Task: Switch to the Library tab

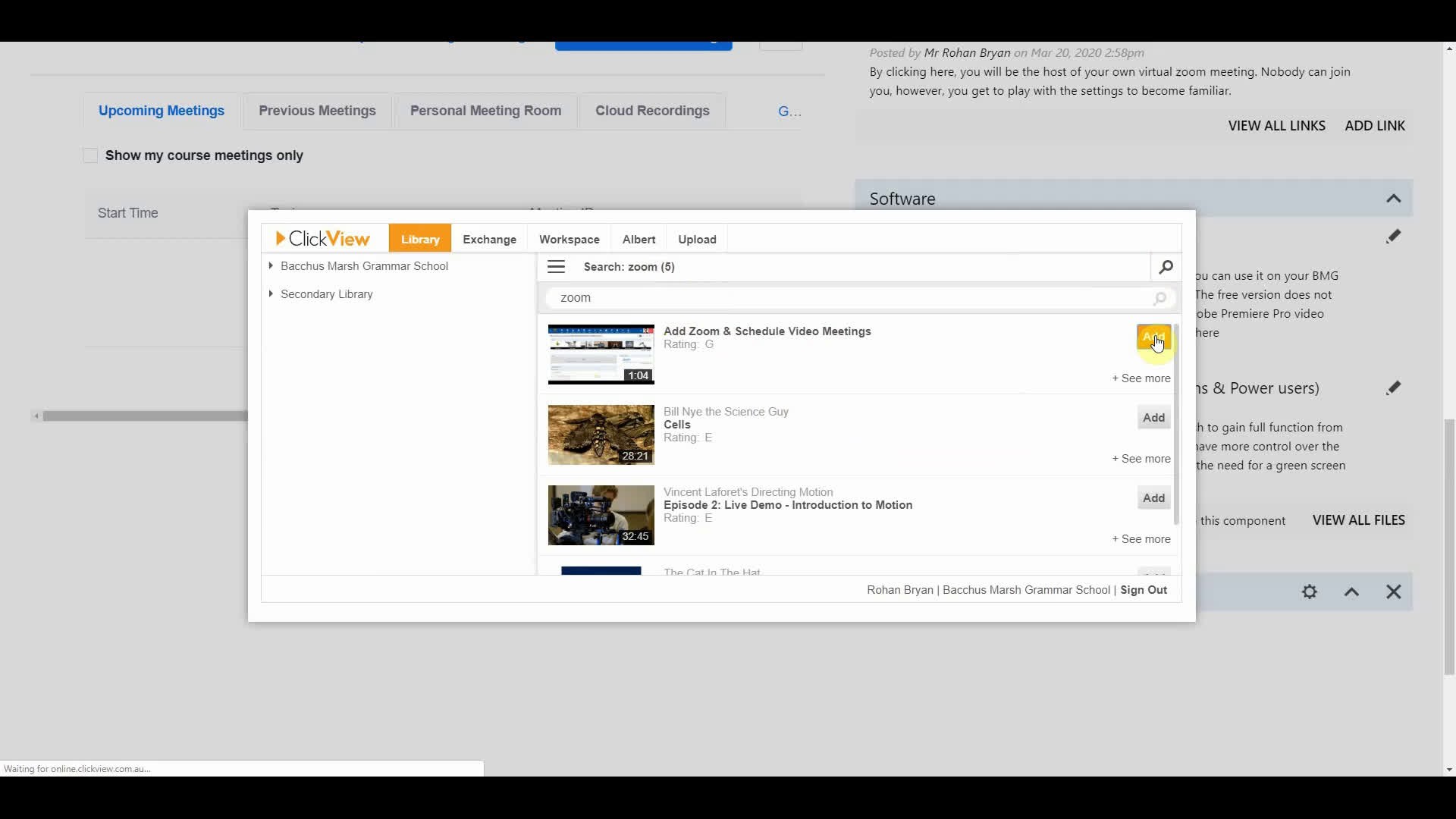Action: coord(420,239)
